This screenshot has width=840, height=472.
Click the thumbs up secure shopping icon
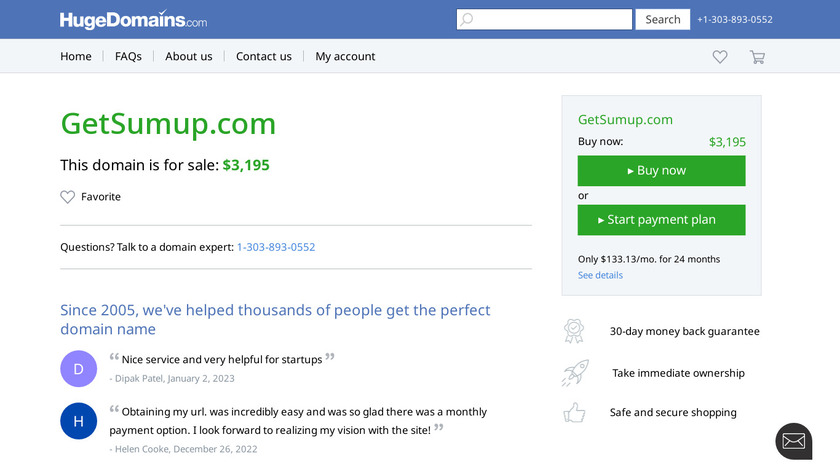tap(574, 412)
